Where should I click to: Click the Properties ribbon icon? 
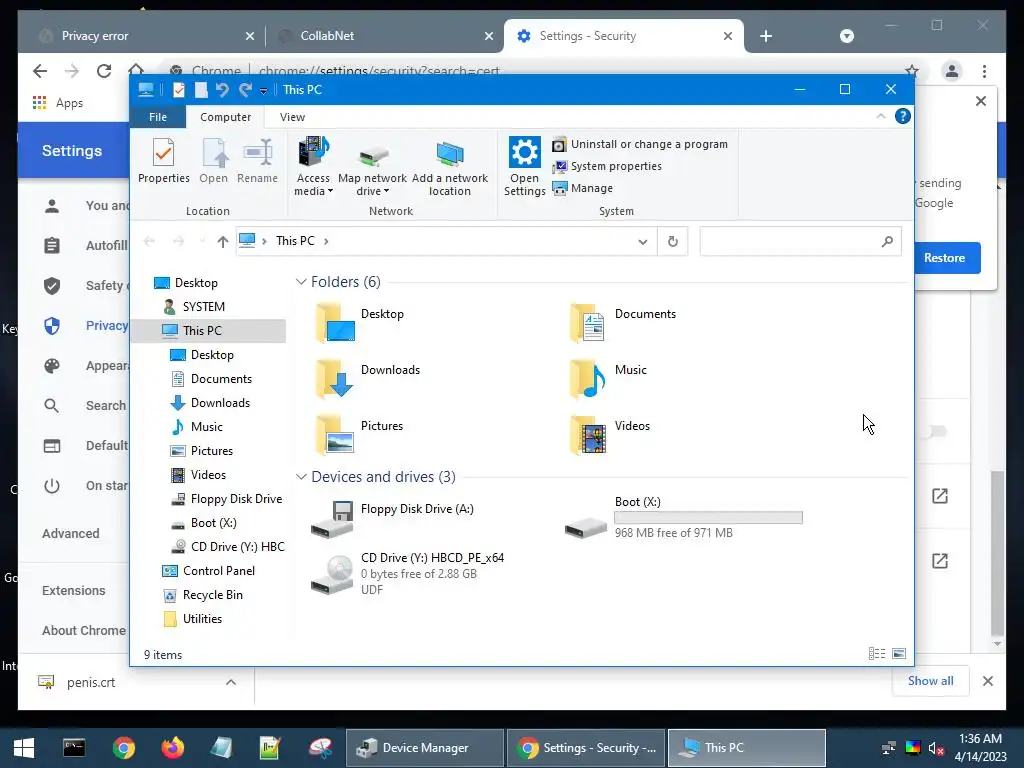point(163,161)
